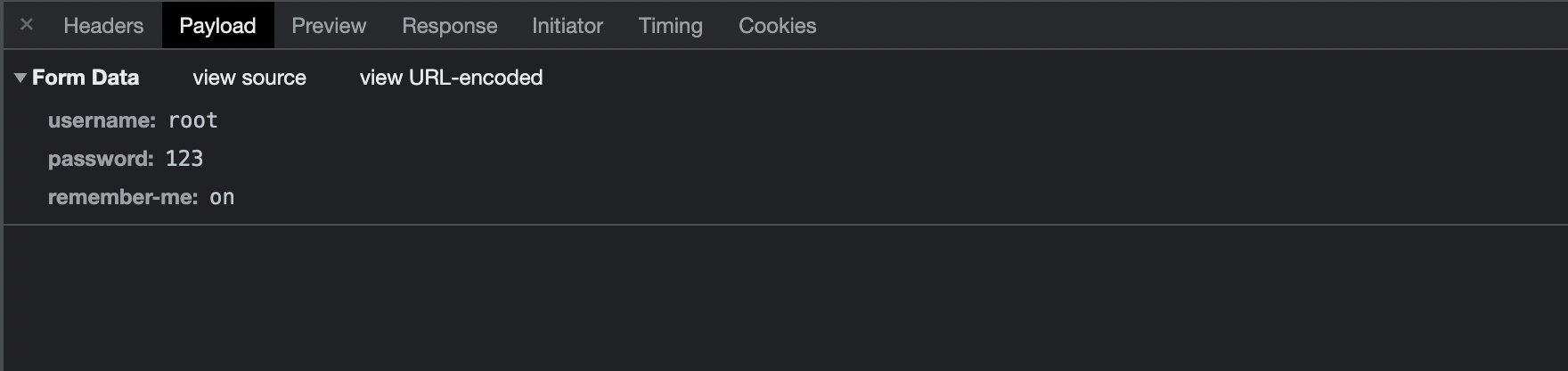Switch to the Headers tab
The height and width of the screenshot is (371, 1568).
(x=103, y=26)
